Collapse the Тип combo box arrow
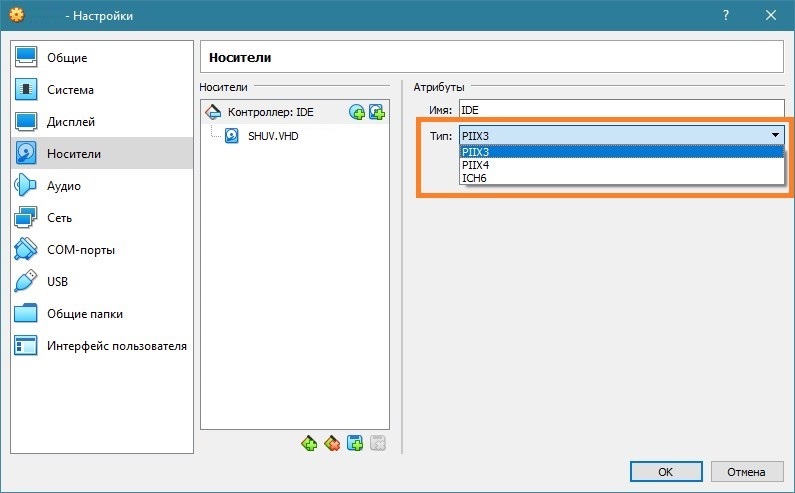 (x=774, y=135)
